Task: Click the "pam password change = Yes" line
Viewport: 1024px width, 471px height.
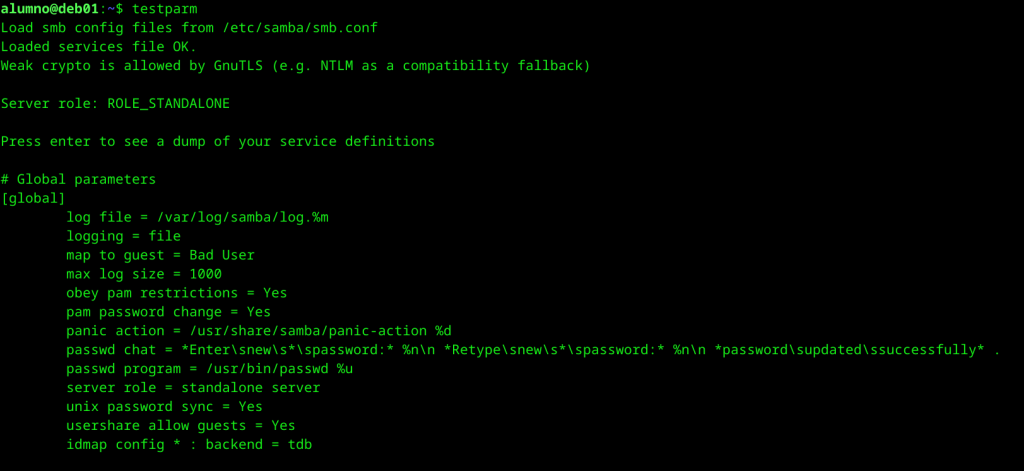Action: tap(168, 312)
